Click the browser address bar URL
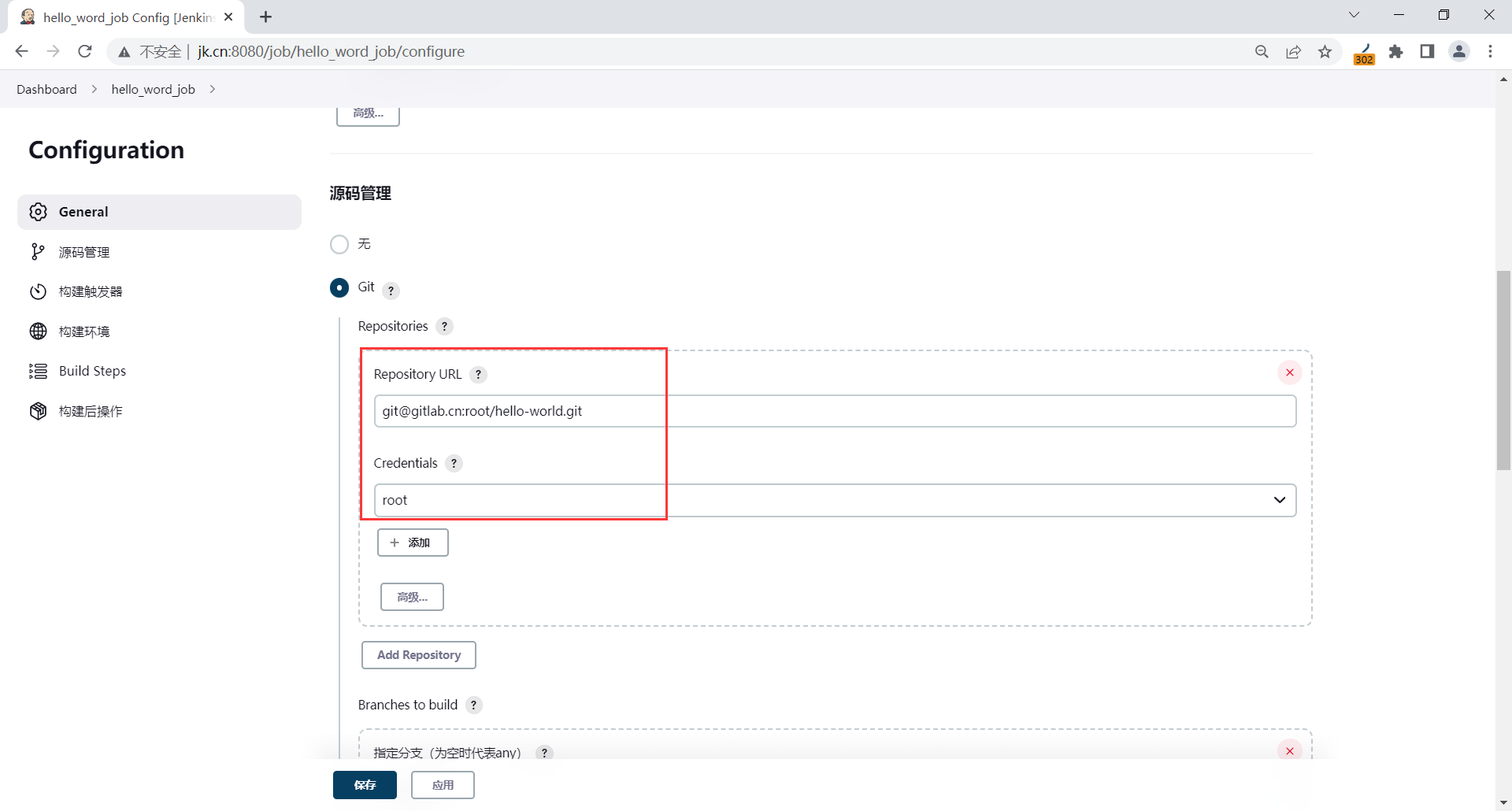The width and height of the screenshot is (1512, 811). tap(331, 51)
